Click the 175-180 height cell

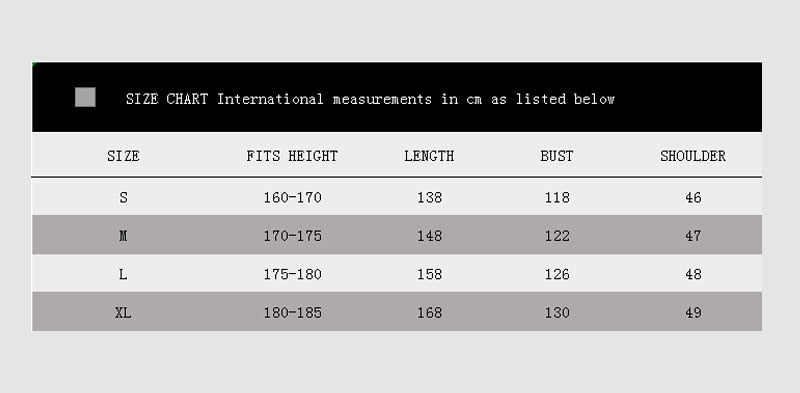[x=292, y=274]
